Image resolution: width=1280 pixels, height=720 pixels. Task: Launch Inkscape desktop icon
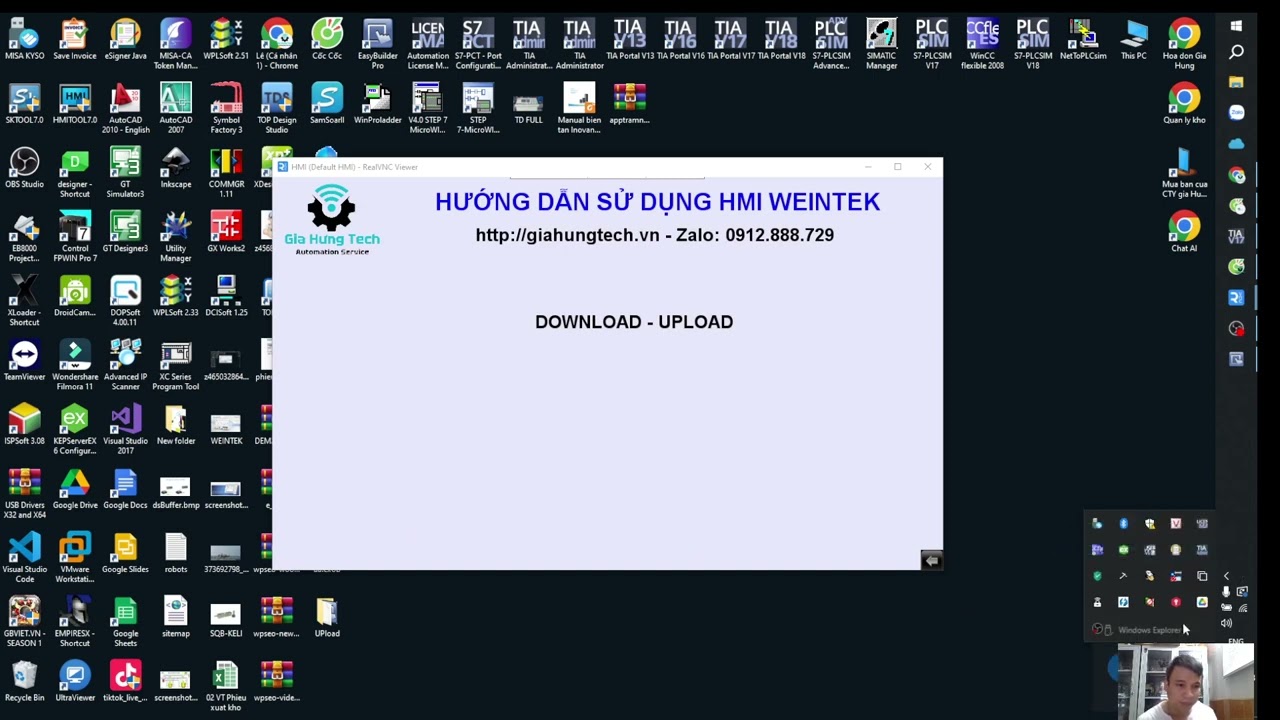coord(176,168)
